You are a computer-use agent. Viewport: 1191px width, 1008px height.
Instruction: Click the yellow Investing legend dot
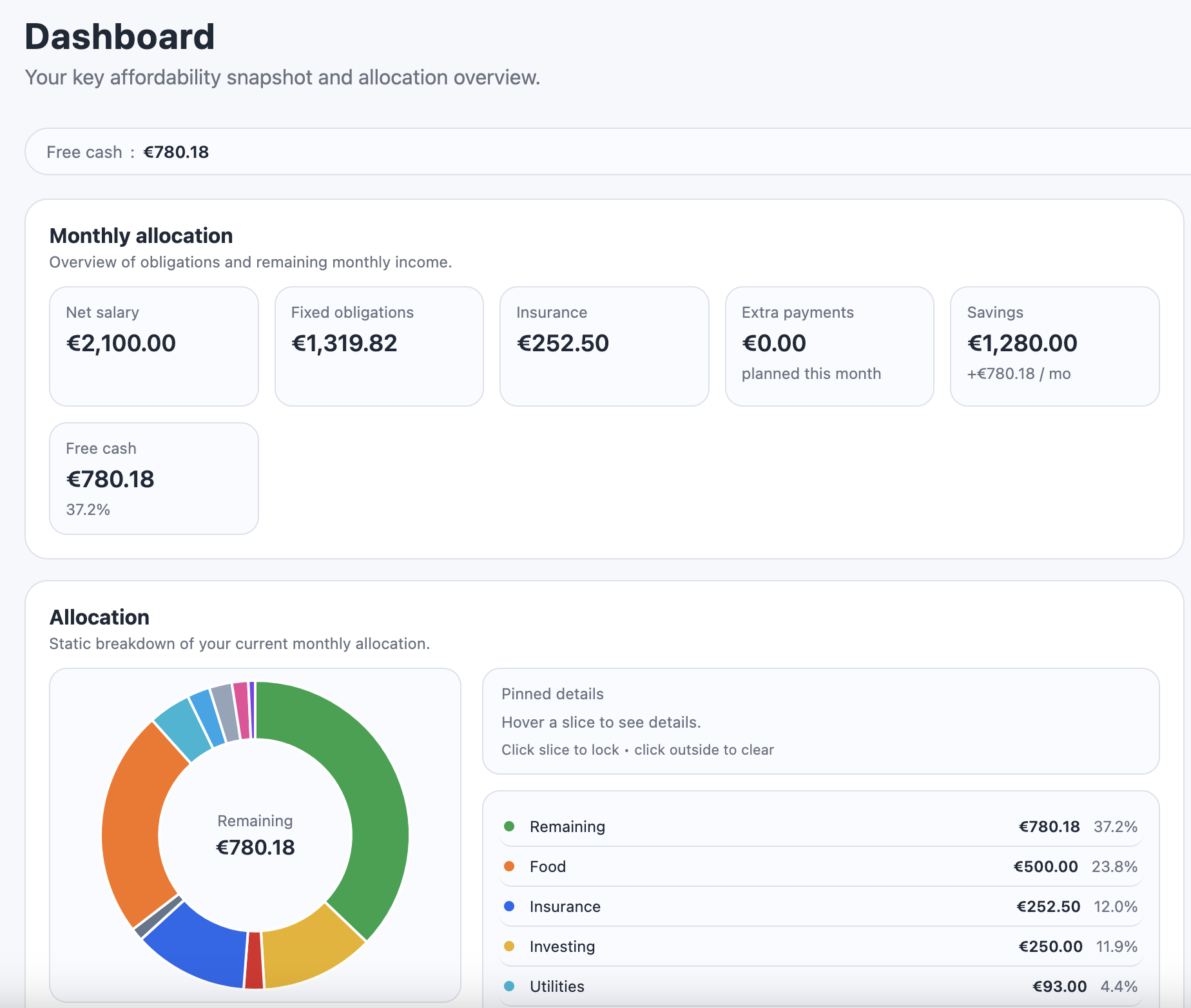click(x=510, y=947)
